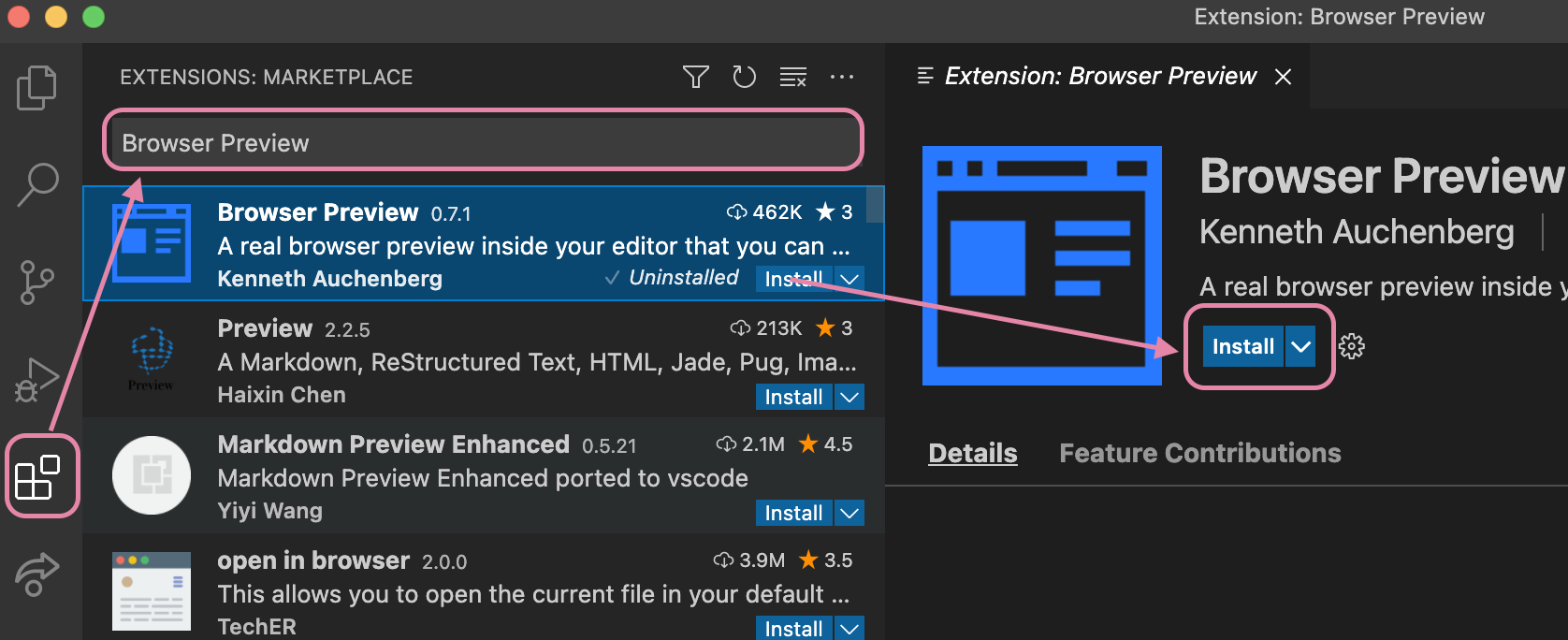Open the Run and Debug view
The height and width of the screenshot is (640, 1568).
[x=37, y=379]
